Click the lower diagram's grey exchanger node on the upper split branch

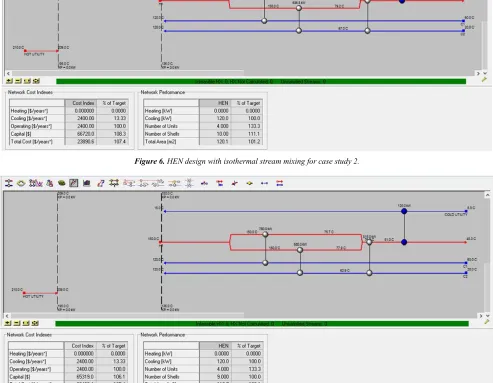click(265, 235)
